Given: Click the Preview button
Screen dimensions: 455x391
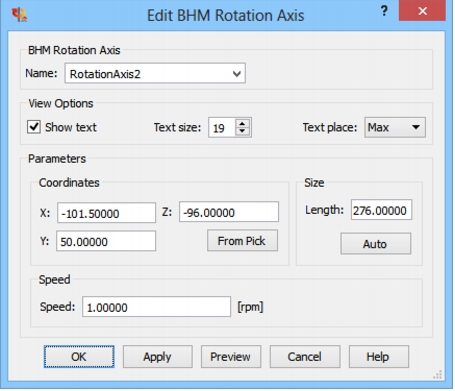Looking at the screenshot, I should coord(231,357).
